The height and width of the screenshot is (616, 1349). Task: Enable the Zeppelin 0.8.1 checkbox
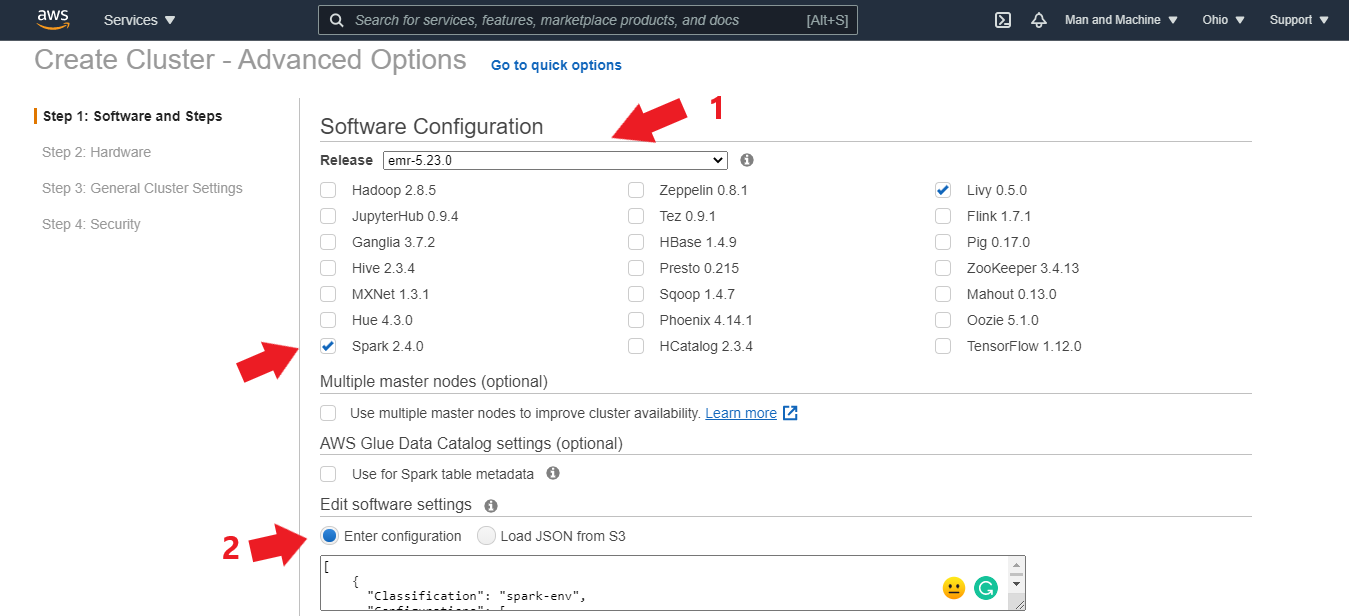[x=636, y=190]
